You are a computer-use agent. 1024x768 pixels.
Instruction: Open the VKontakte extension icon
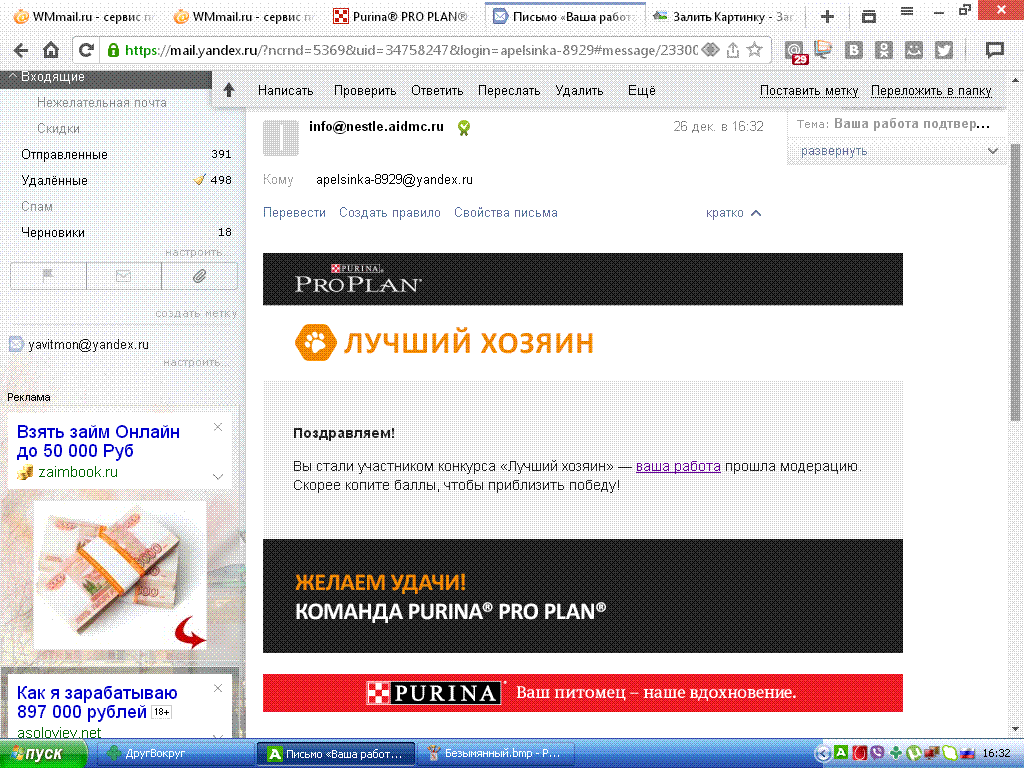[x=854, y=50]
